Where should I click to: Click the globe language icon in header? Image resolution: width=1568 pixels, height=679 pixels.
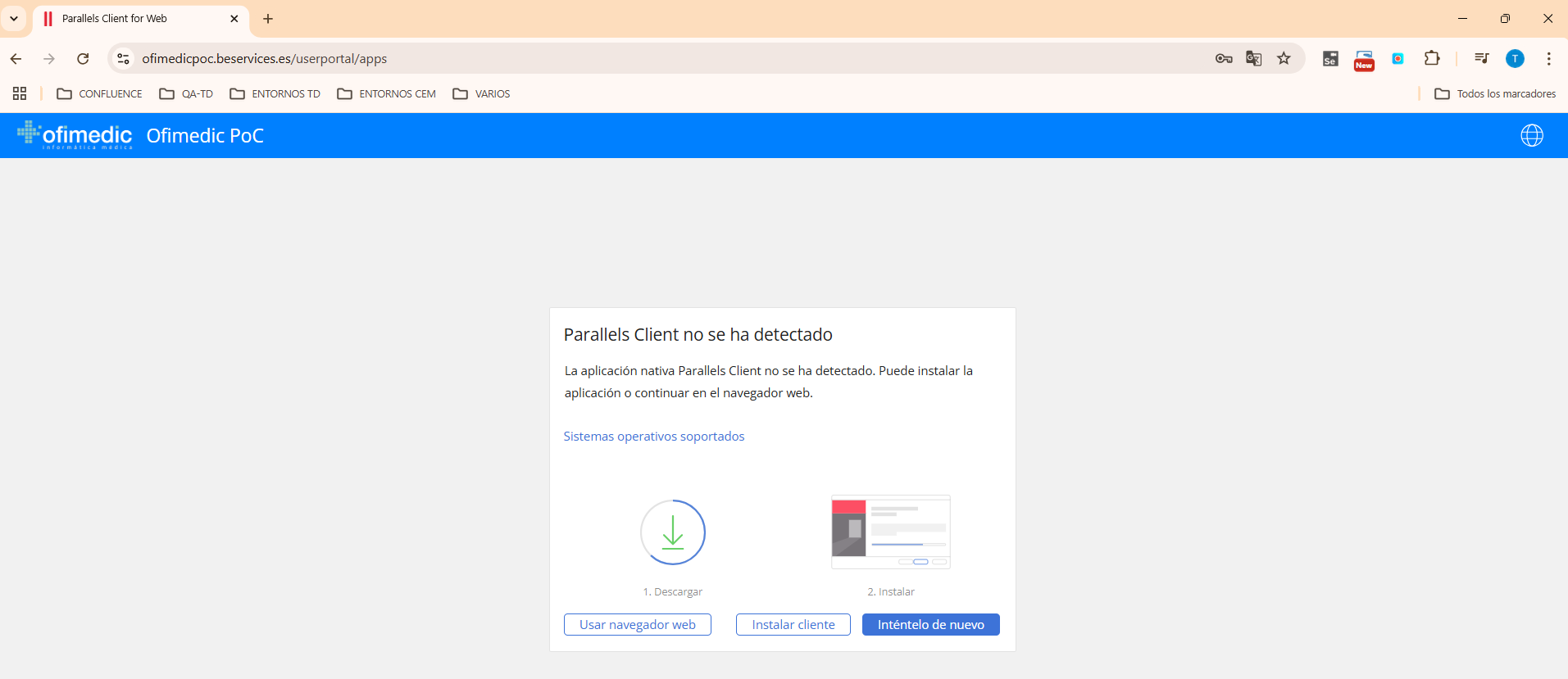(1531, 135)
